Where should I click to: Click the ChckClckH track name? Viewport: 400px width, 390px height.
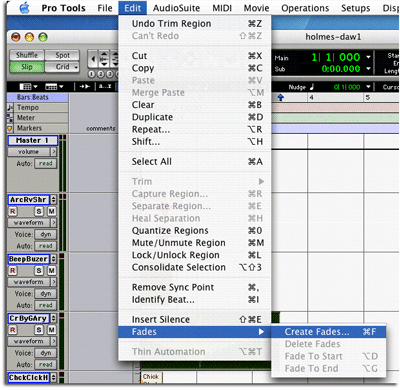coord(29,377)
